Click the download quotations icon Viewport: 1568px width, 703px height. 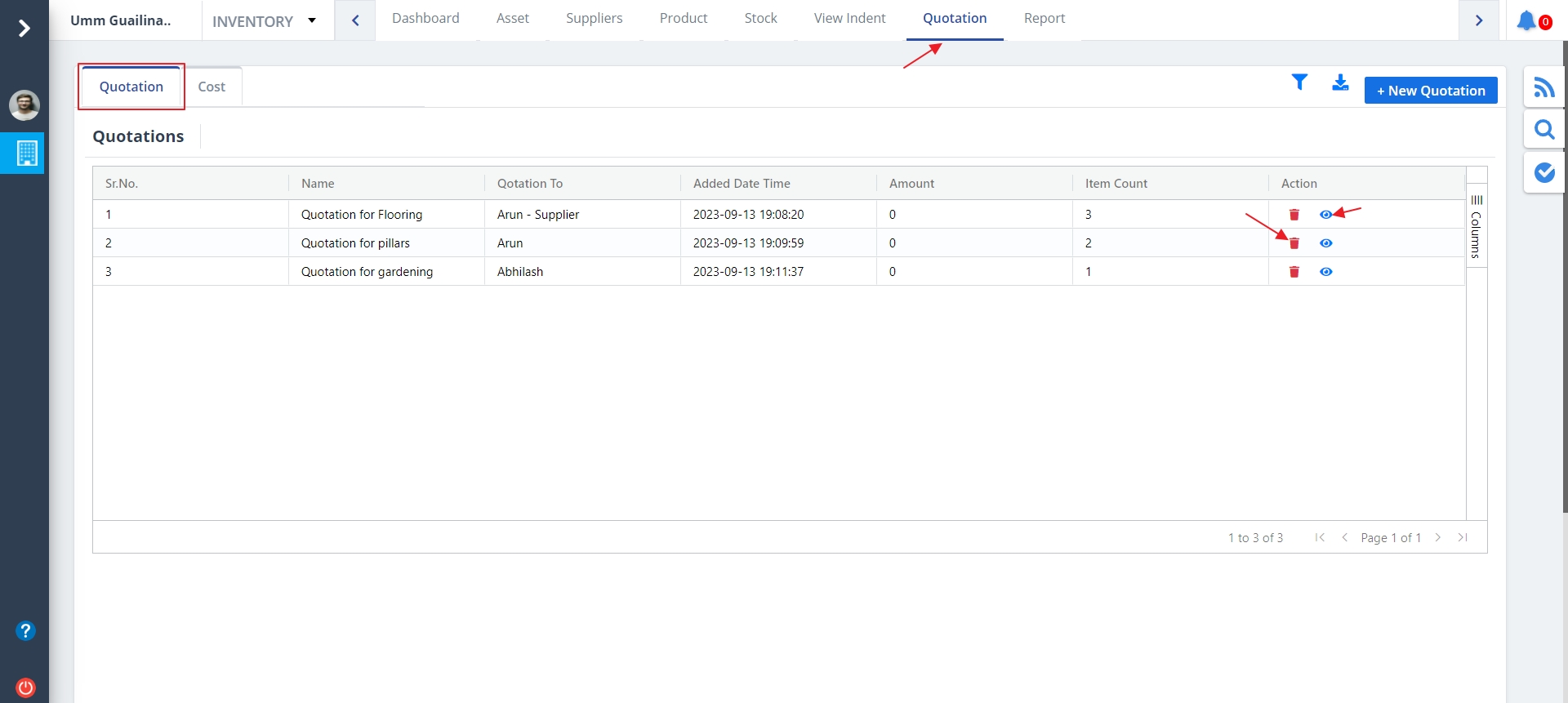(1340, 82)
